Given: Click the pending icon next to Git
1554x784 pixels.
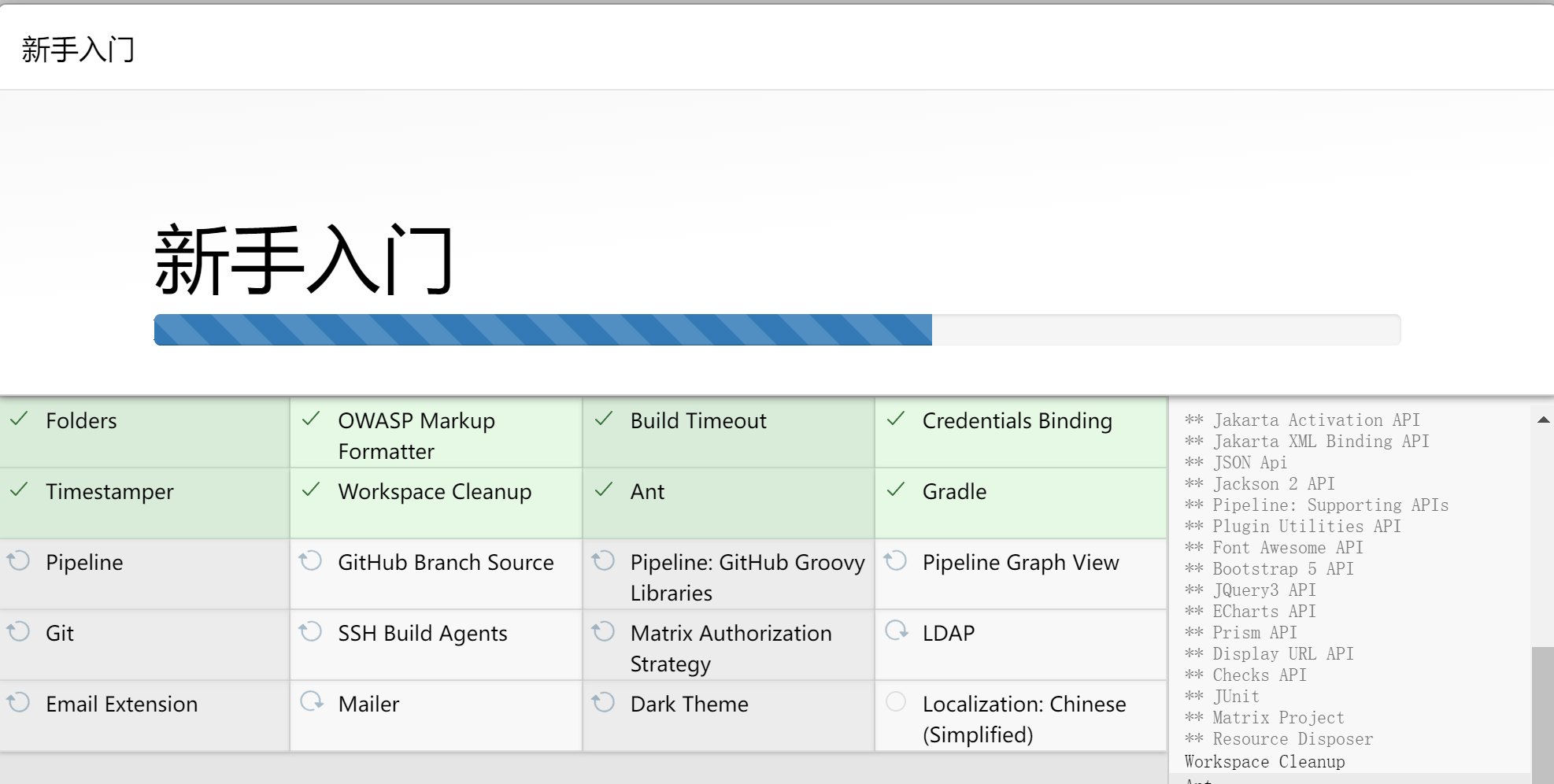Looking at the screenshot, I should [19, 631].
